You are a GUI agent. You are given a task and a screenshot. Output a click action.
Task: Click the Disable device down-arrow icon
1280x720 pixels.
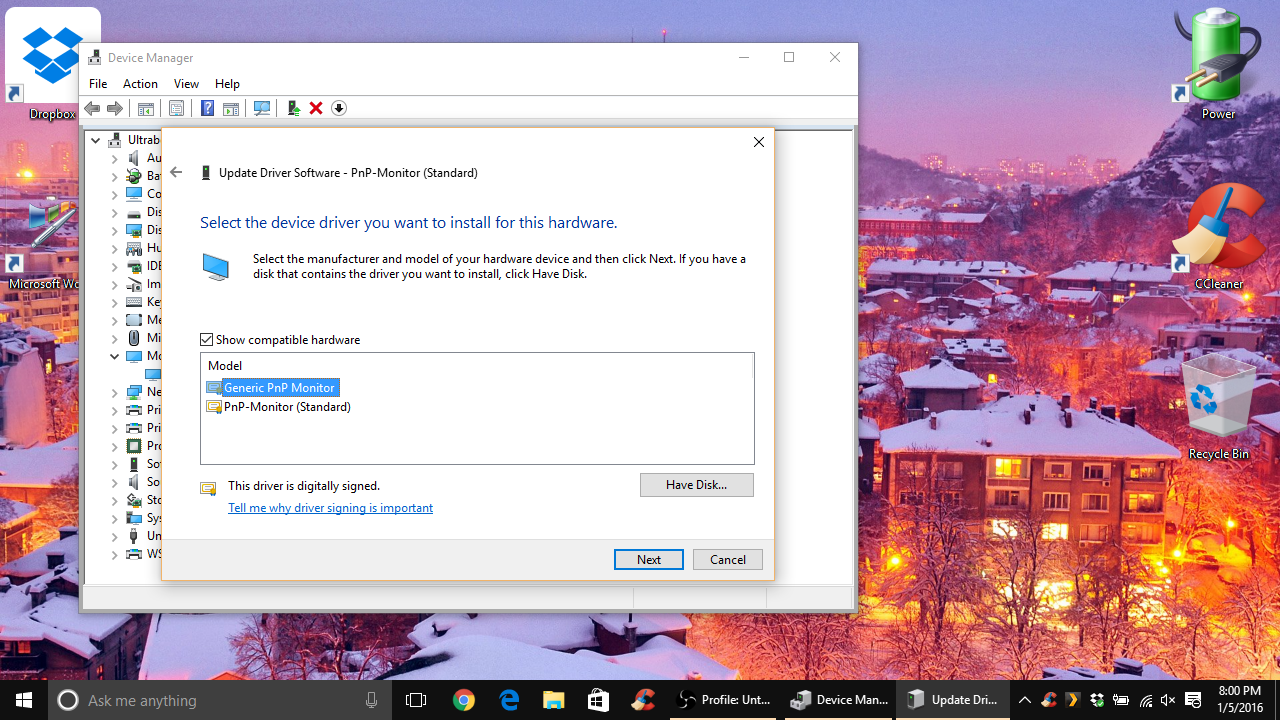[x=339, y=108]
